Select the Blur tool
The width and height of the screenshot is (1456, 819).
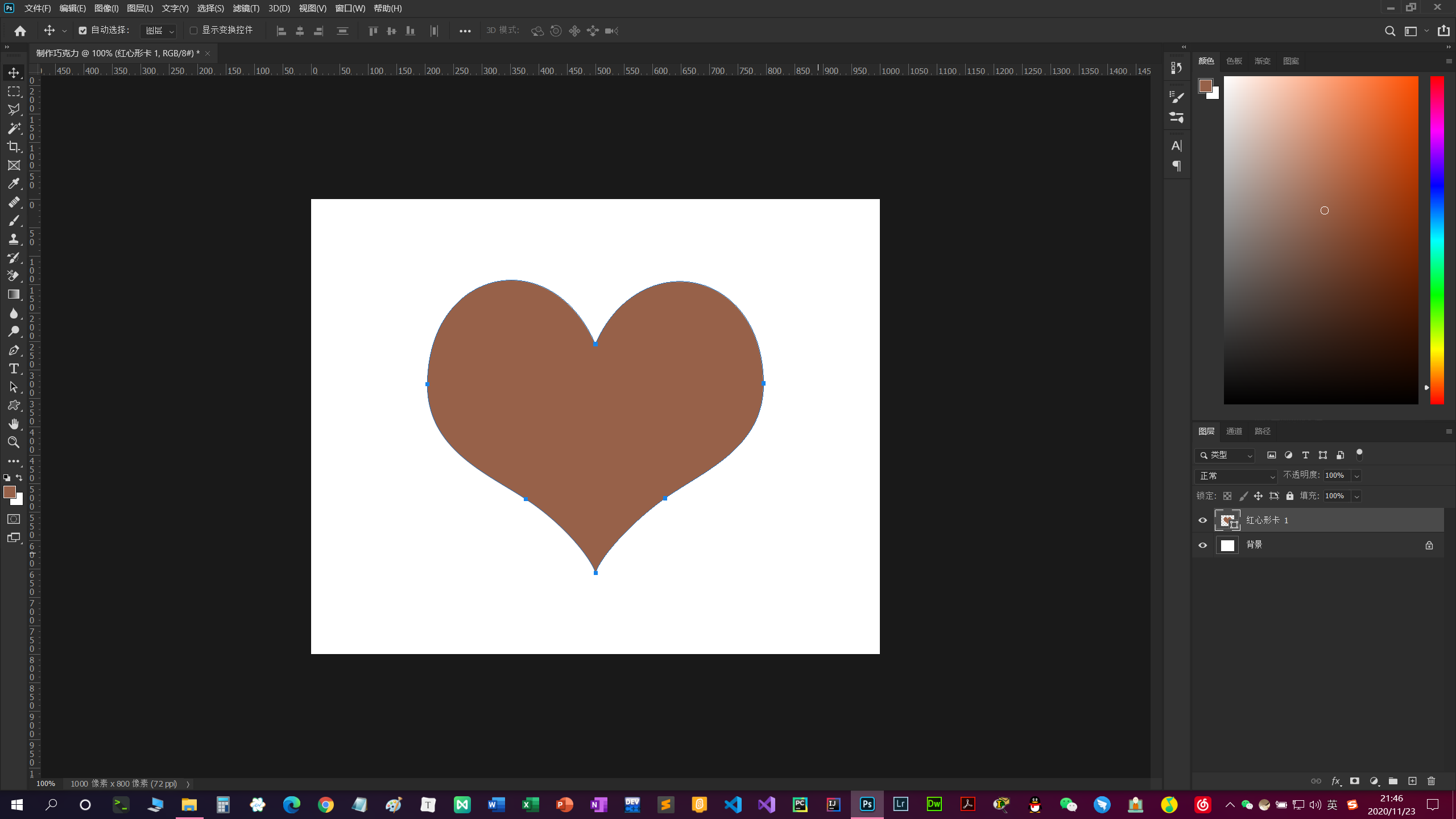point(14,313)
